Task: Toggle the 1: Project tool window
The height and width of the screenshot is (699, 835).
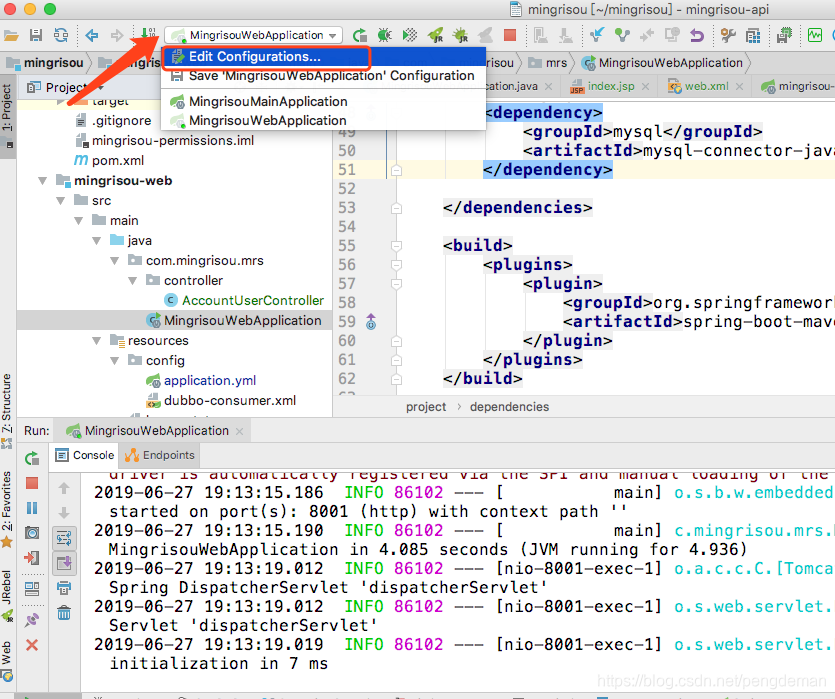Action: click(x=7, y=116)
